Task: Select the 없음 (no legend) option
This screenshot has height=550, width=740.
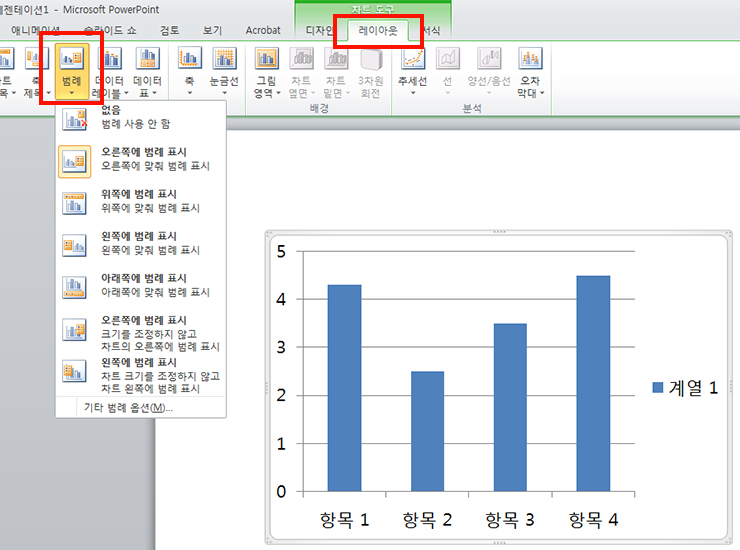Action: pyautogui.click(x=140, y=118)
